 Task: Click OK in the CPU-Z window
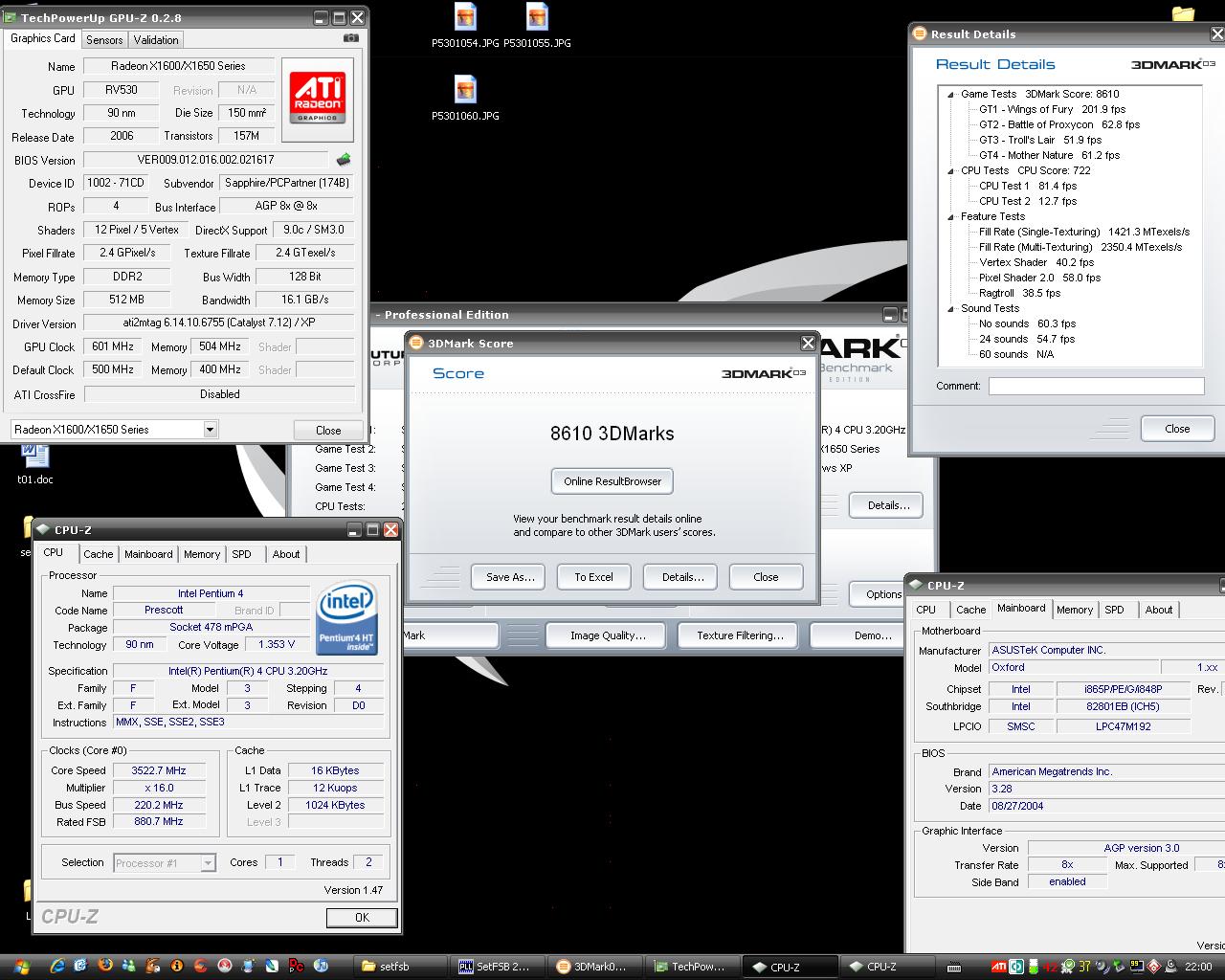362,918
